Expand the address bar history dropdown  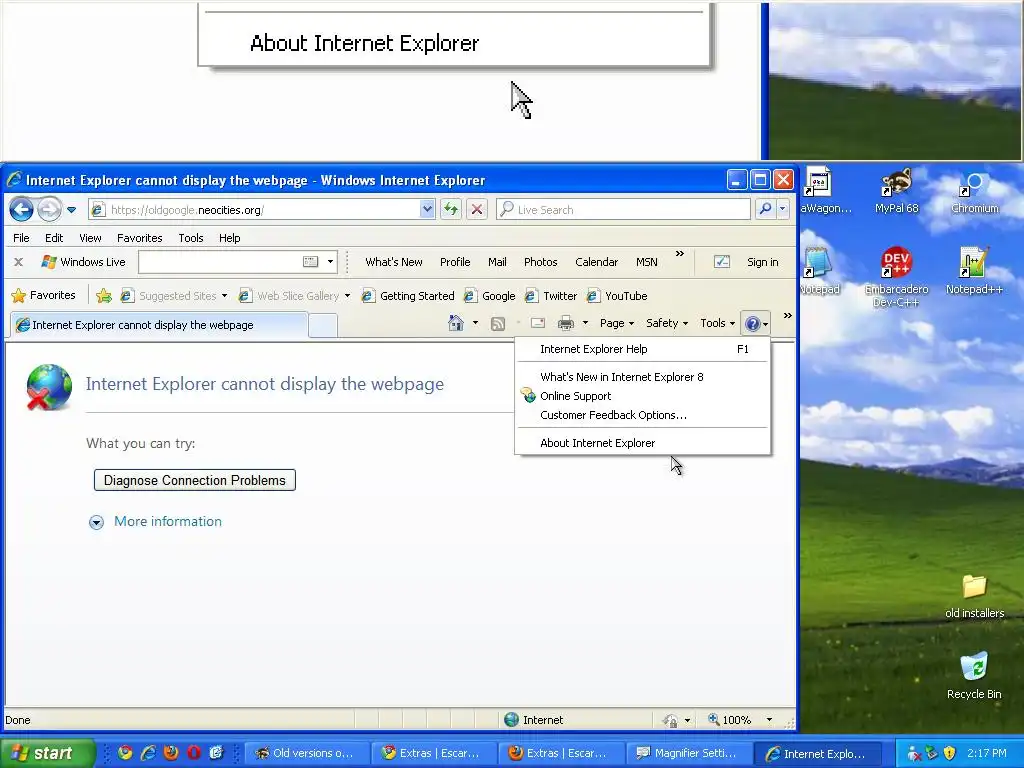pyautogui.click(x=427, y=210)
